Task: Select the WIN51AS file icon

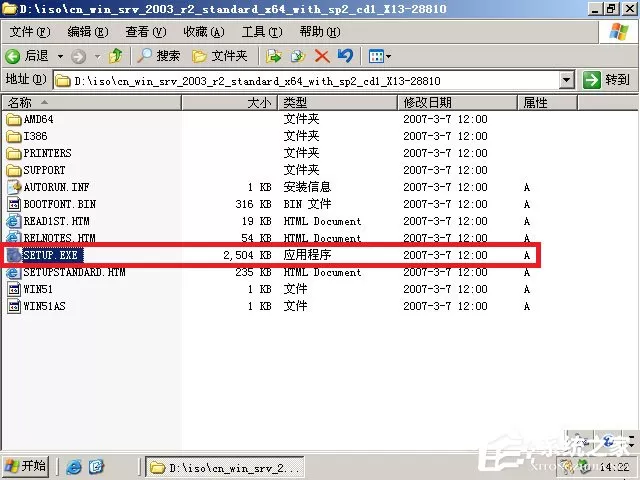Action: pyautogui.click(x=14, y=307)
